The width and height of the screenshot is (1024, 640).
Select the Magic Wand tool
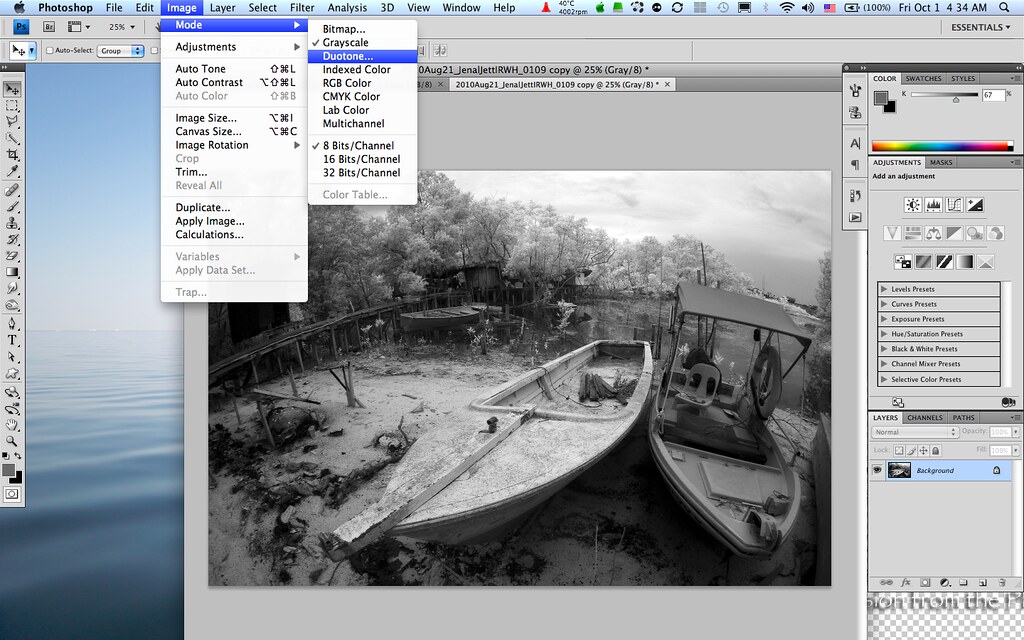point(12,138)
